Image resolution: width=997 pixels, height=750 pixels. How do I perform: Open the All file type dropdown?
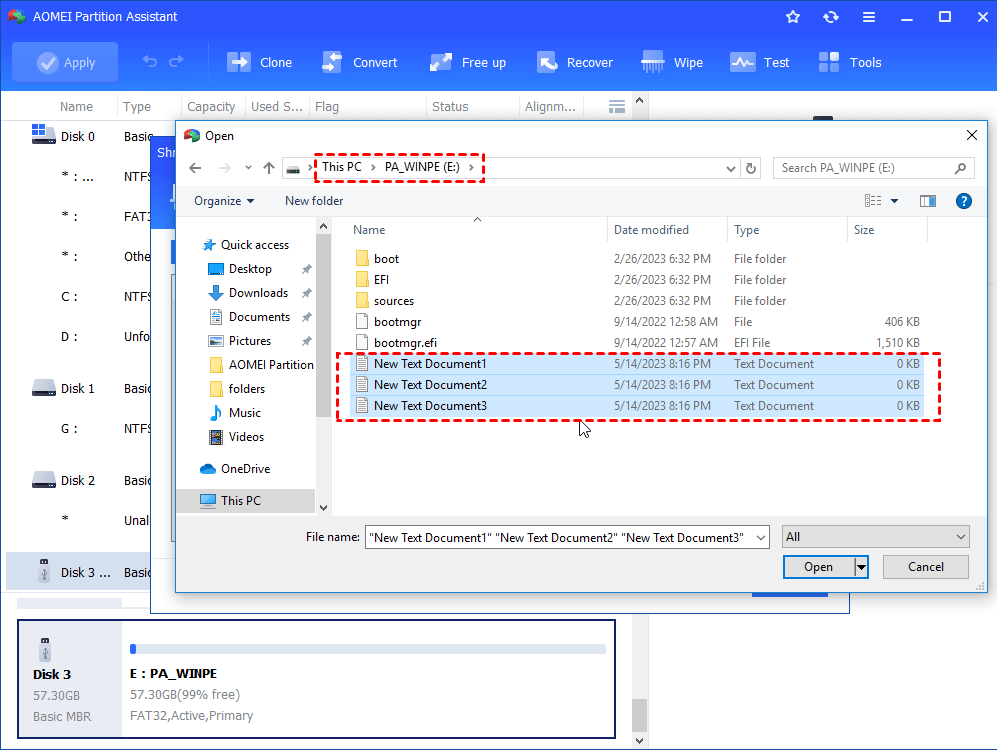(x=875, y=537)
